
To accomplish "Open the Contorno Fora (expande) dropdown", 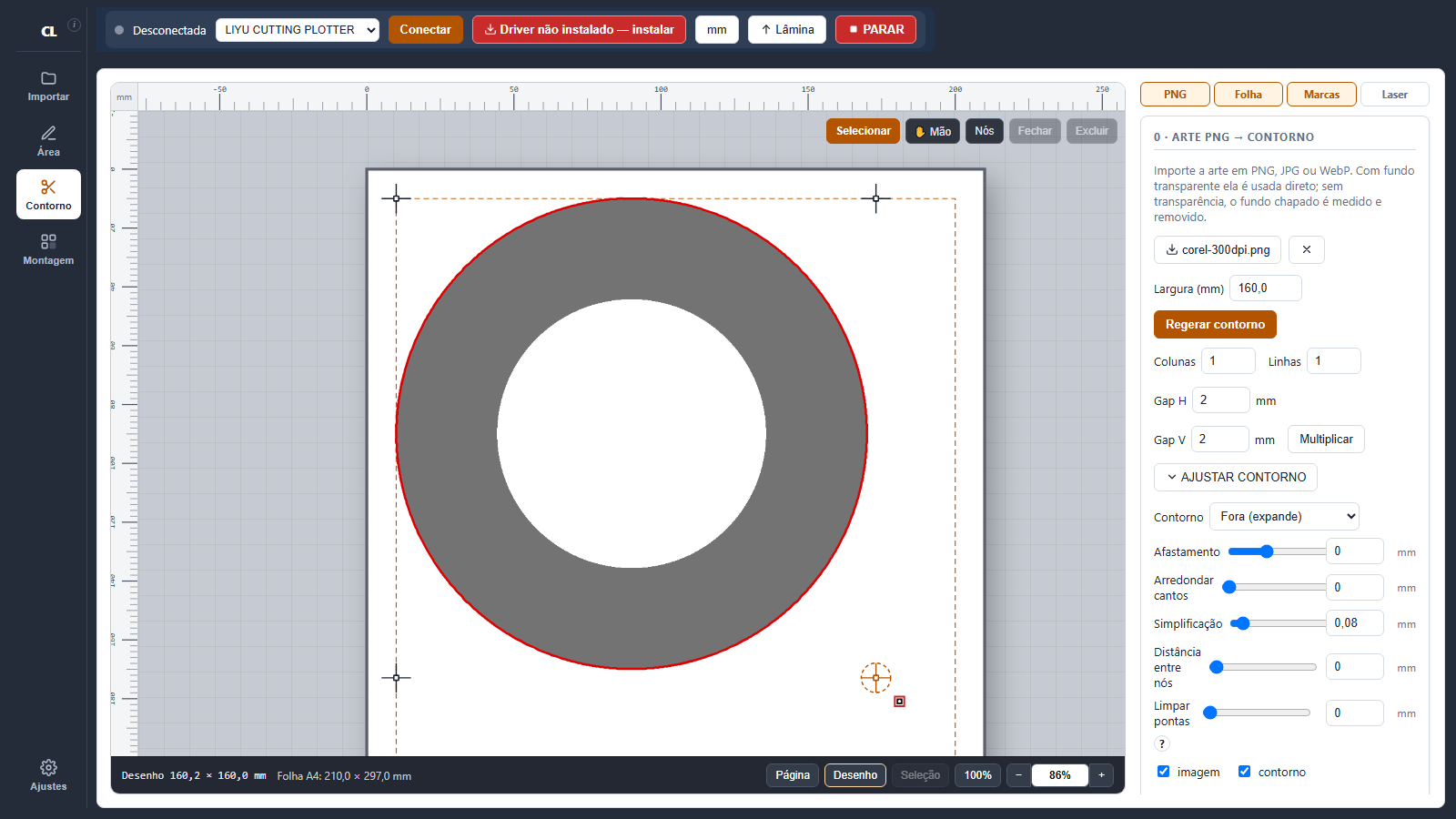I will pos(1284,516).
